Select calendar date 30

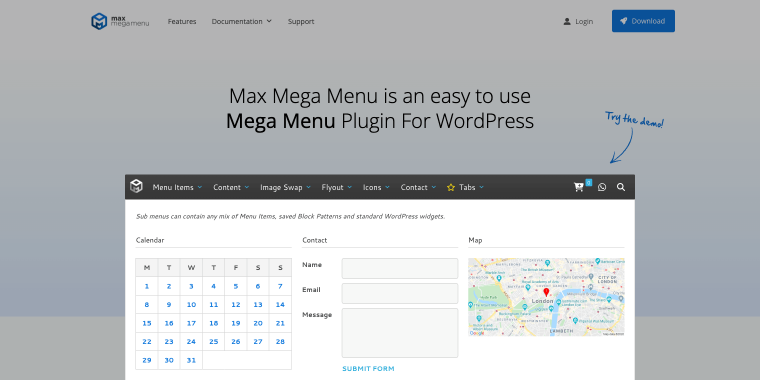click(x=169, y=360)
